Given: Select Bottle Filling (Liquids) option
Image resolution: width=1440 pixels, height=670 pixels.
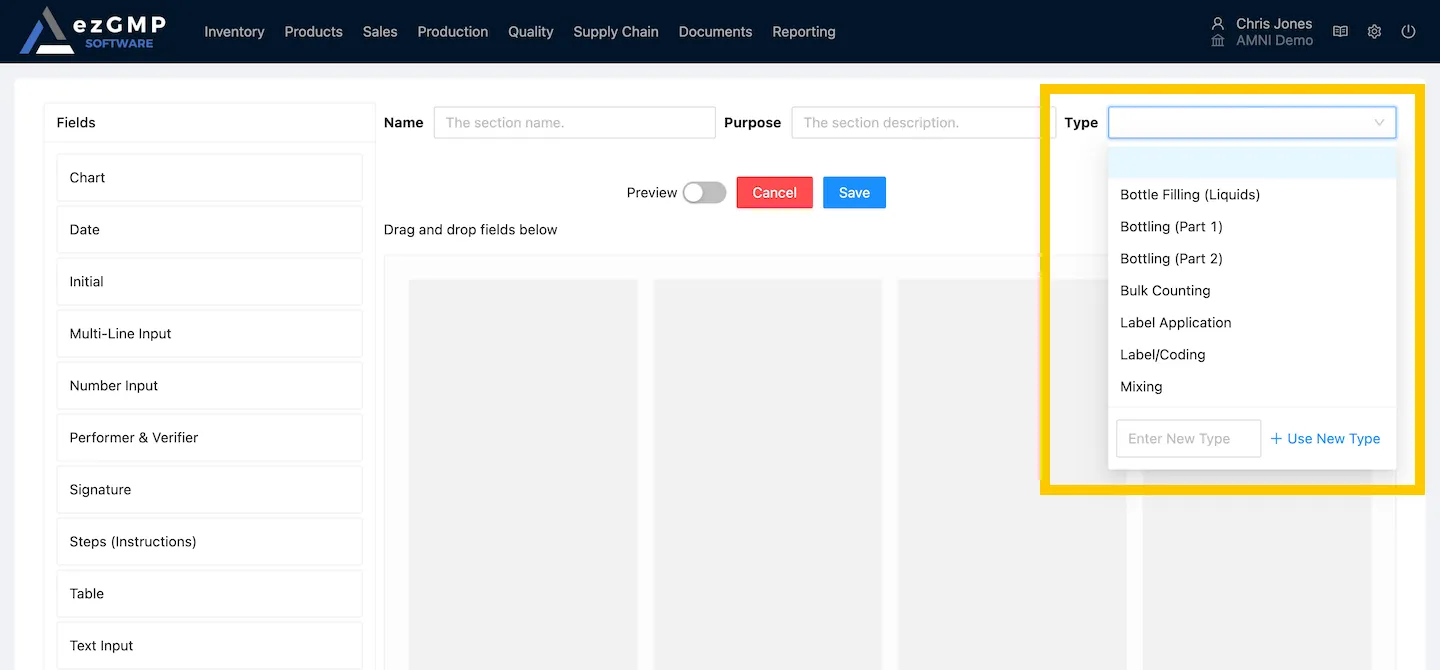Looking at the screenshot, I should [1189, 195].
